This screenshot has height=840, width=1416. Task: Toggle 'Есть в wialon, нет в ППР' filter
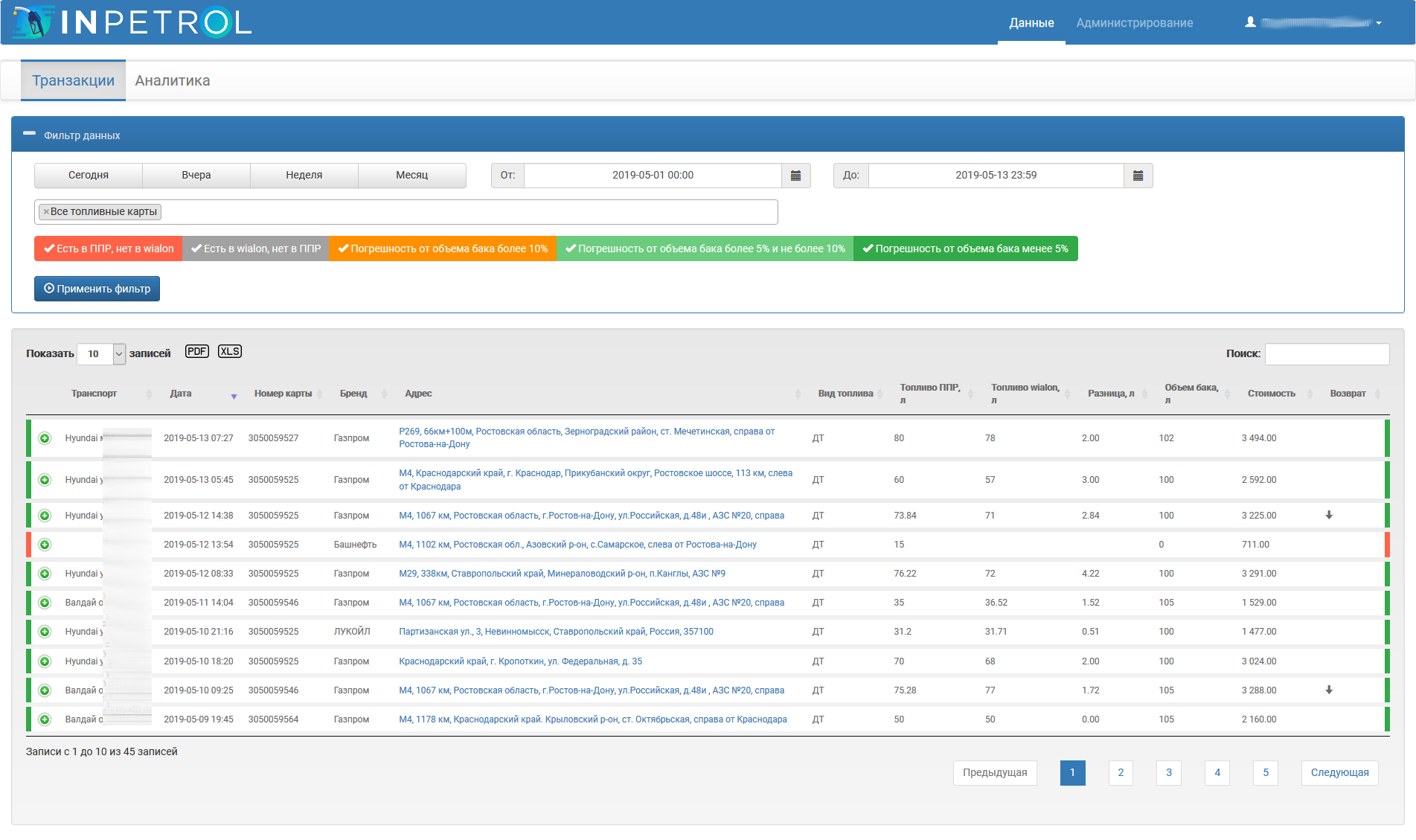(256, 249)
